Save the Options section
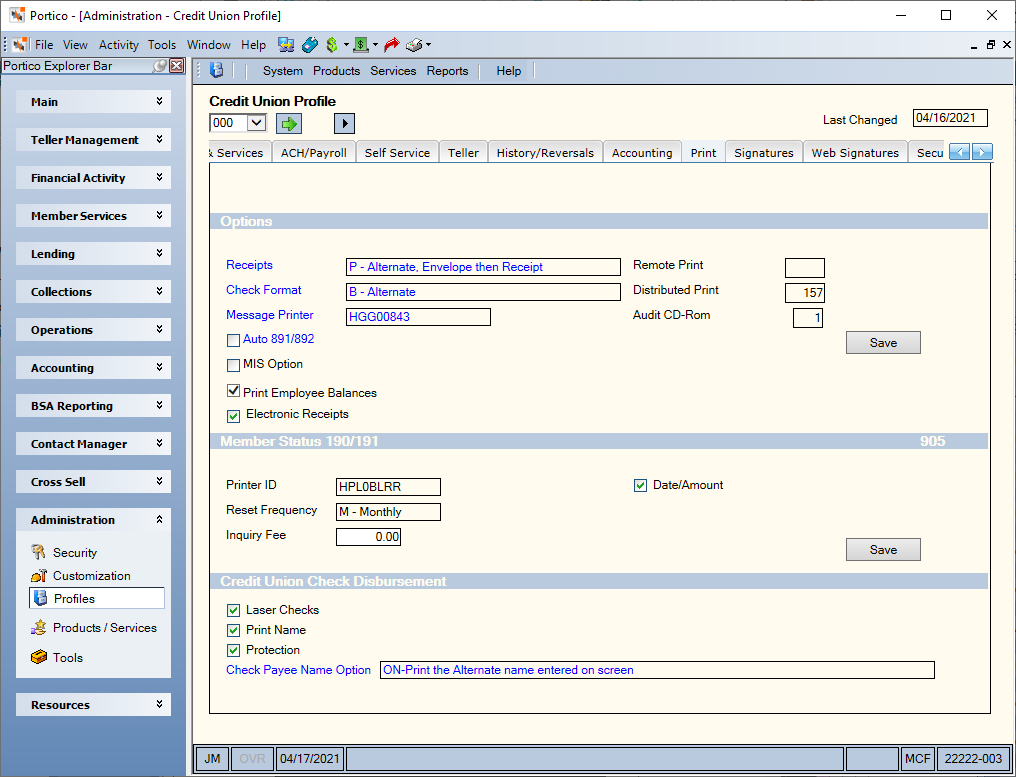1016x777 pixels. point(883,343)
